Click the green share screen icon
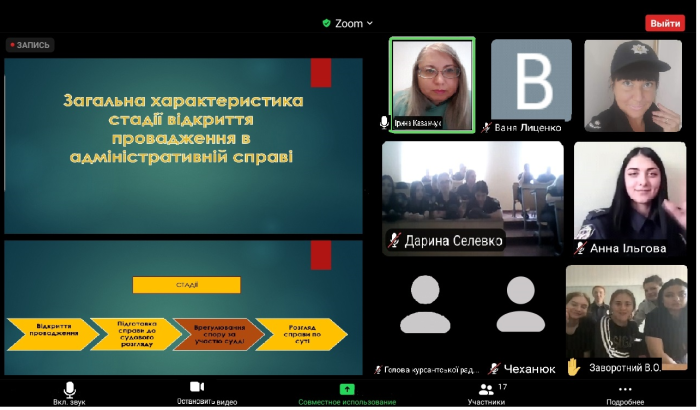 pyautogui.click(x=347, y=388)
